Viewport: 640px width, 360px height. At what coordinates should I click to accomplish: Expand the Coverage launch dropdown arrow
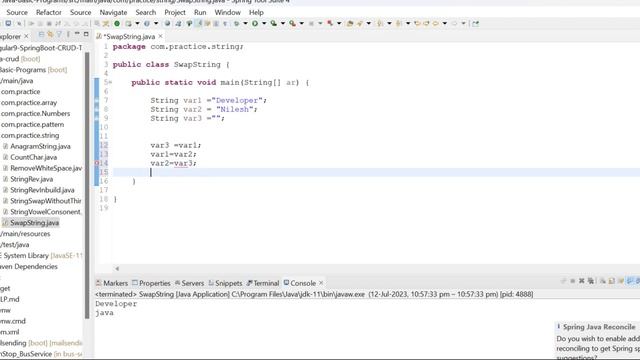(x=283, y=23)
